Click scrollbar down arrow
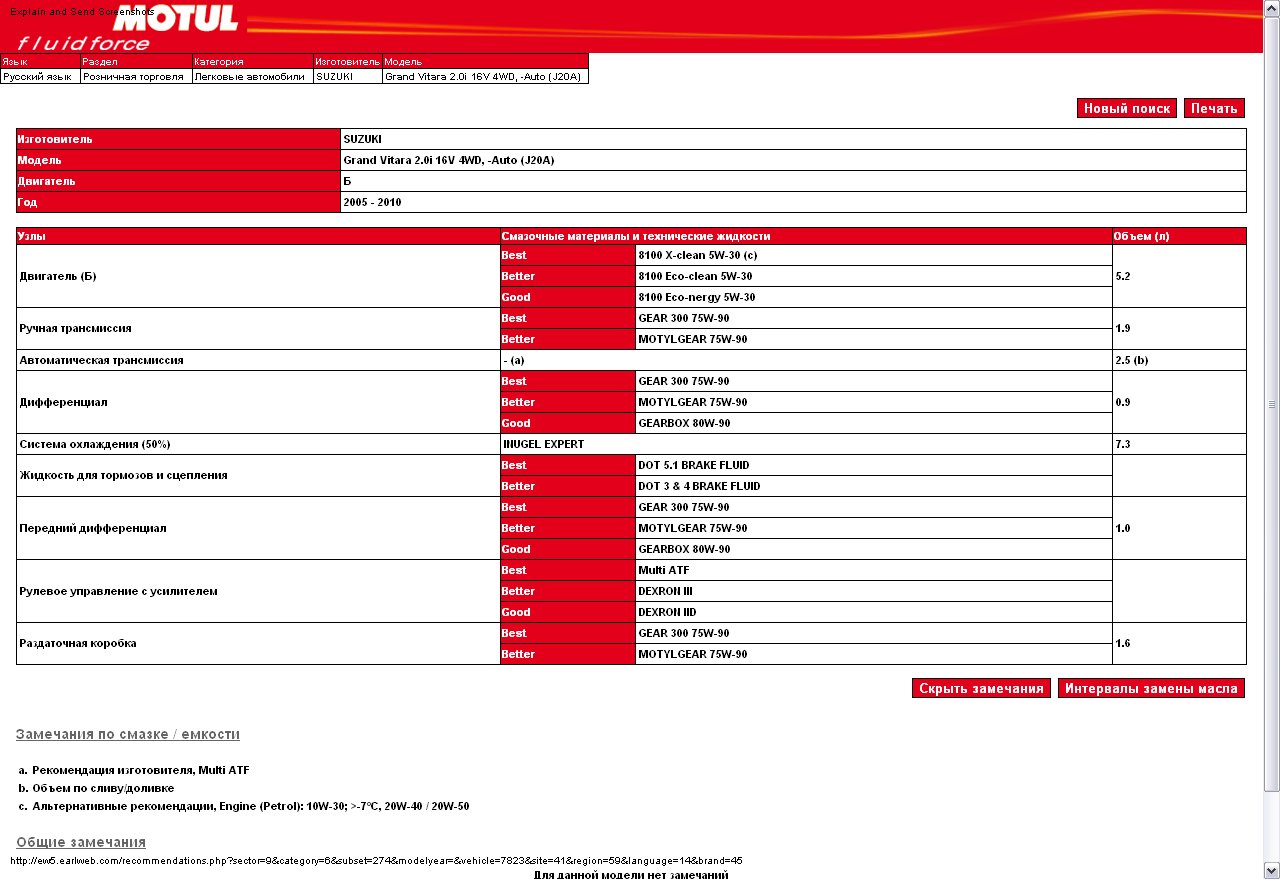 (x=1271, y=869)
